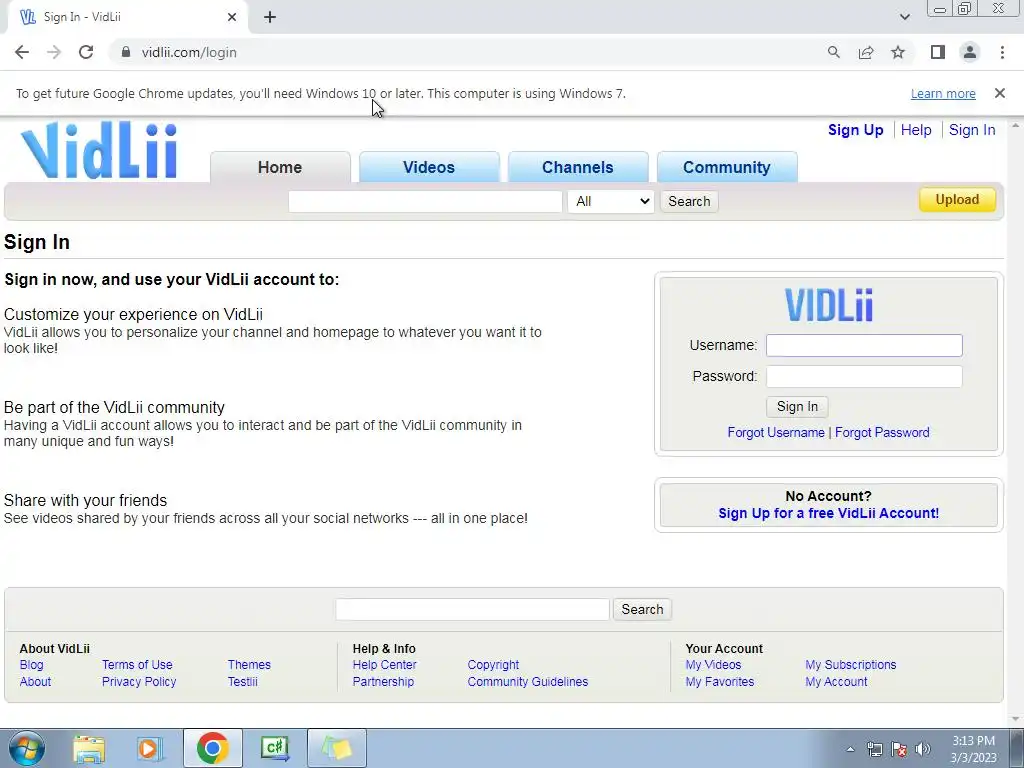Show hidden system tray icons
This screenshot has height=768, width=1024.
click(x=850, y=749)
